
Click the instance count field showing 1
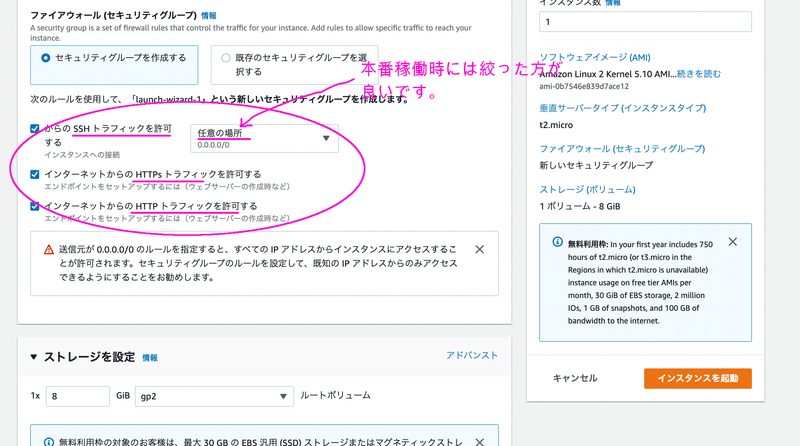coord(645,22)
